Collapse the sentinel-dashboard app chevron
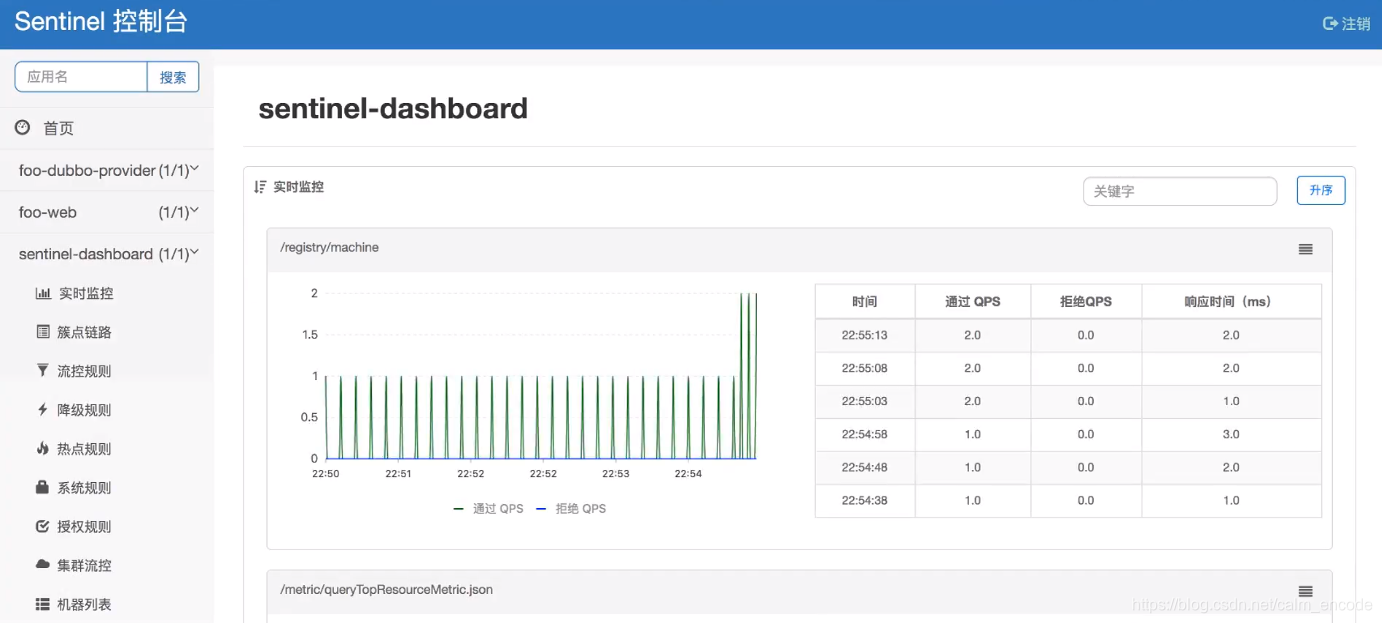1382x623 pixels. pos(195,253)
